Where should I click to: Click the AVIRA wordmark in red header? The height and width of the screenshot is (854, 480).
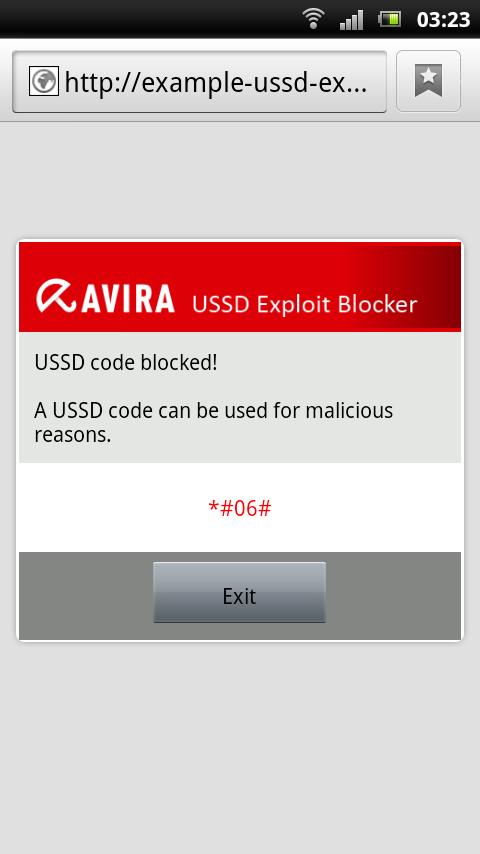129,298
